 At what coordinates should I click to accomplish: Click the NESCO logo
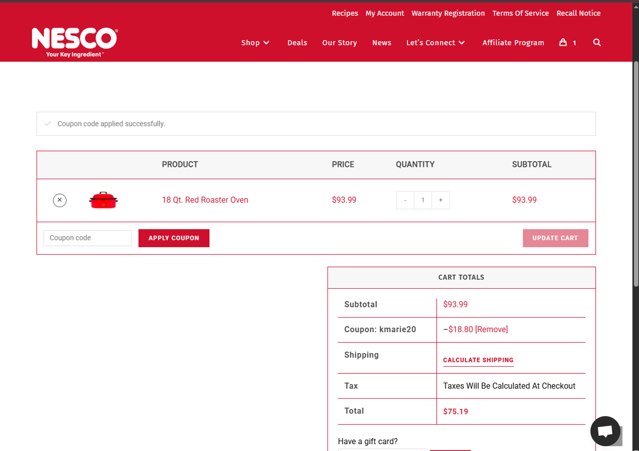click(x=75, y=42)
